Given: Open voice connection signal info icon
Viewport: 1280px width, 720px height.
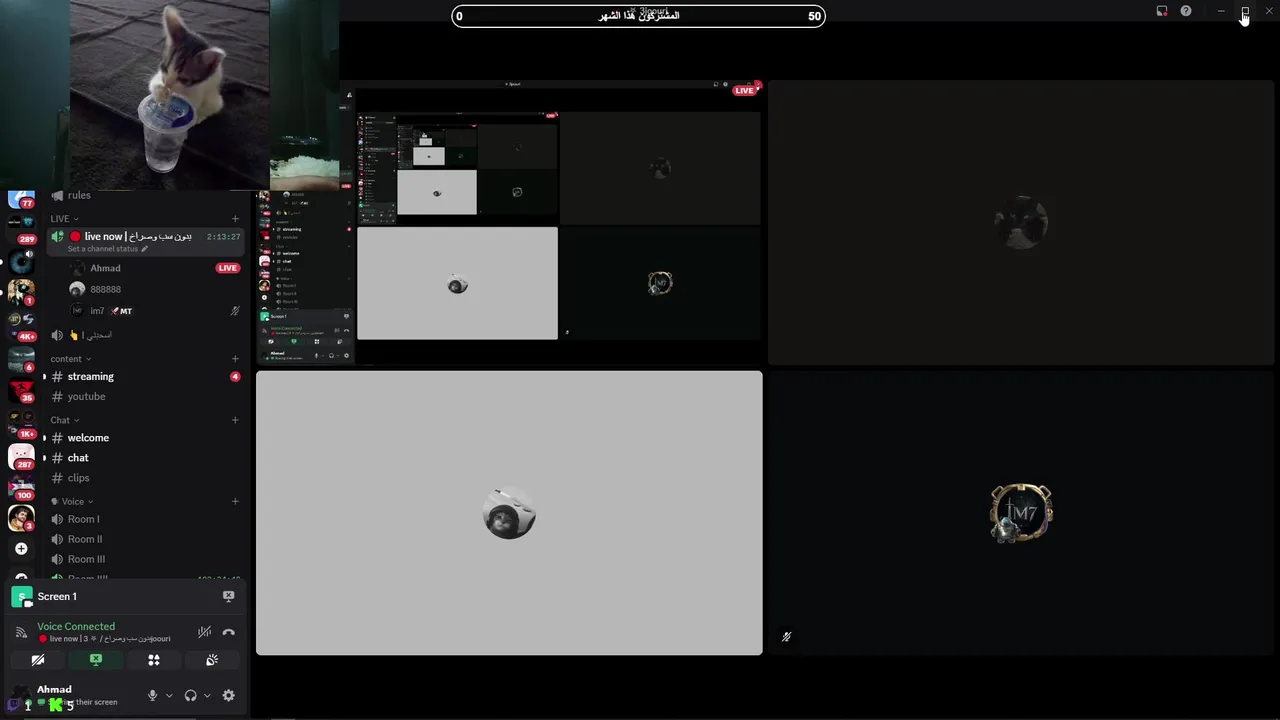Looking at the screenshot, I should 21,632.
